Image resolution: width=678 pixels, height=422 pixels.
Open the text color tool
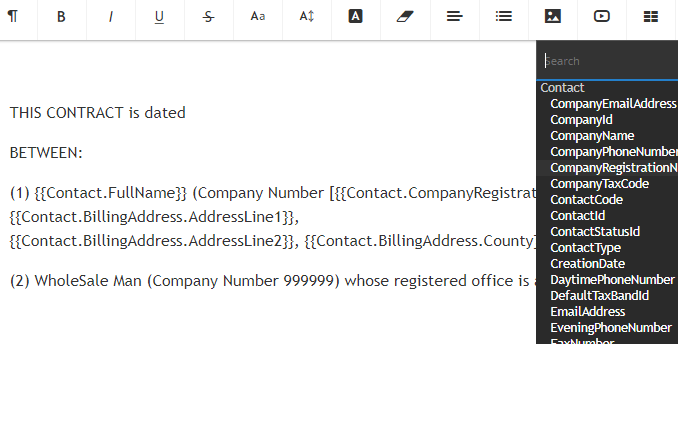(355, 16)
